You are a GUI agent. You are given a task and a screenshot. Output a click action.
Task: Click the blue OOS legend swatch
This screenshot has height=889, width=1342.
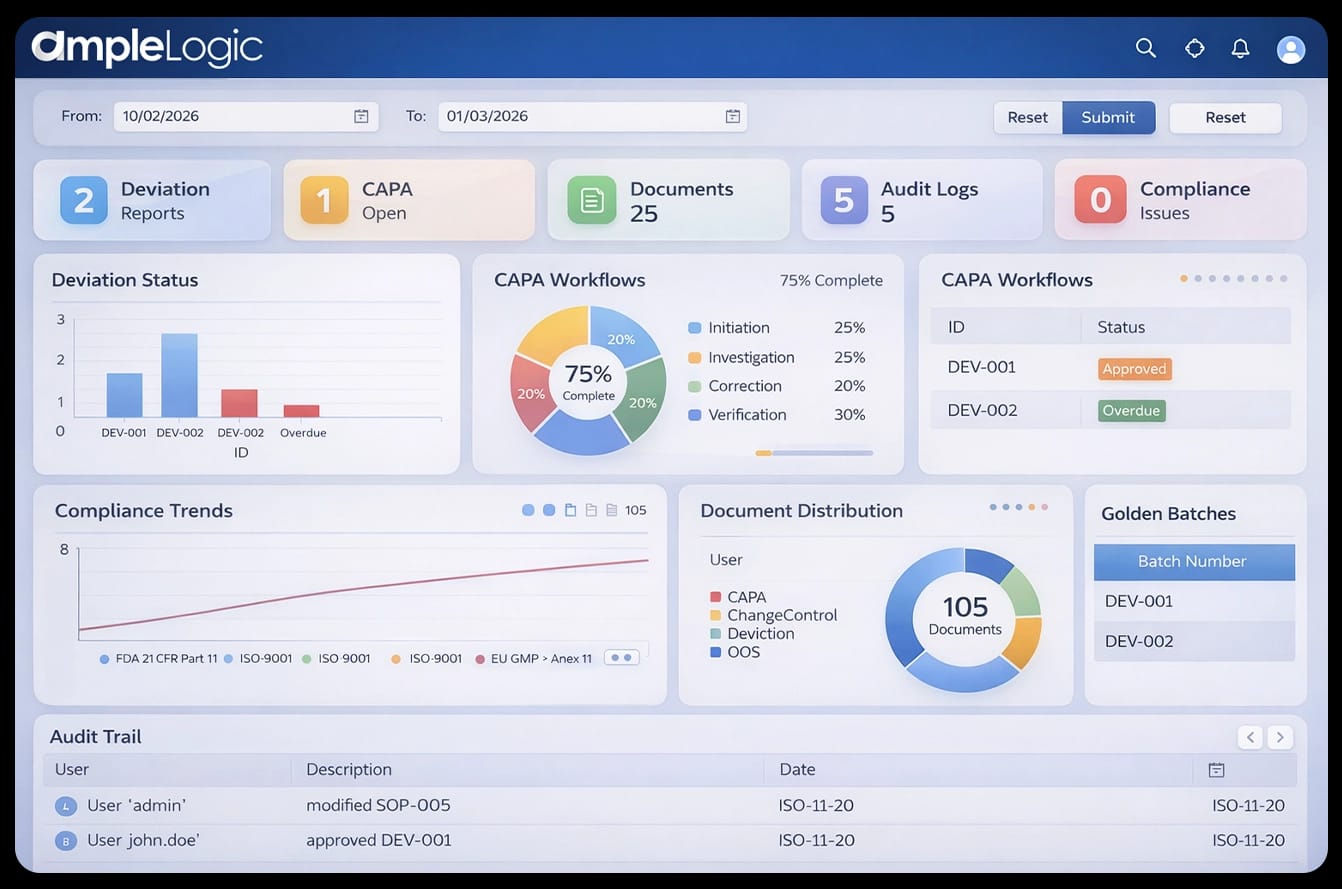click(x=715, y=652)
